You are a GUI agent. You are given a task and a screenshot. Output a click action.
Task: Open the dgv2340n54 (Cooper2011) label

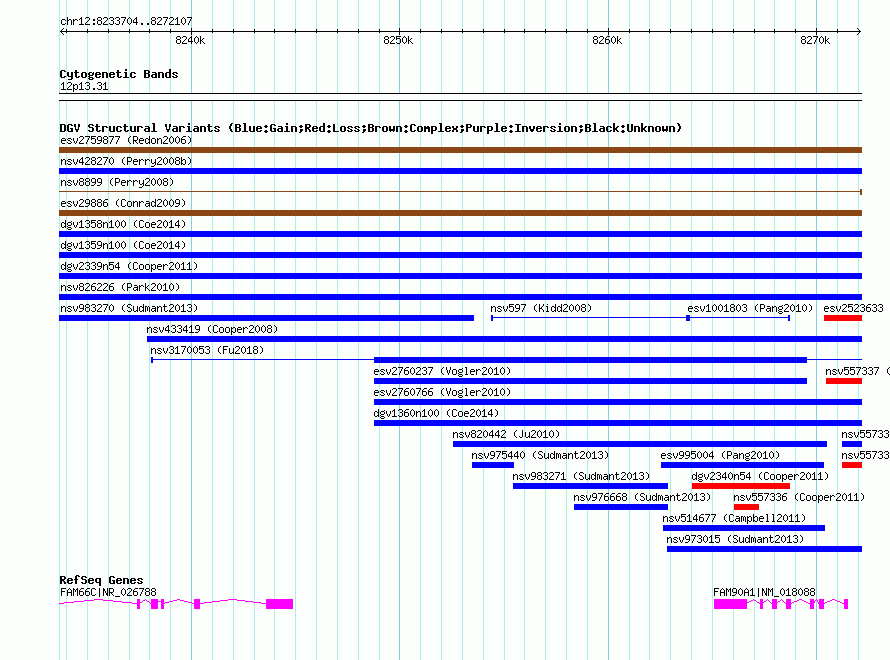tap(760, 476)
